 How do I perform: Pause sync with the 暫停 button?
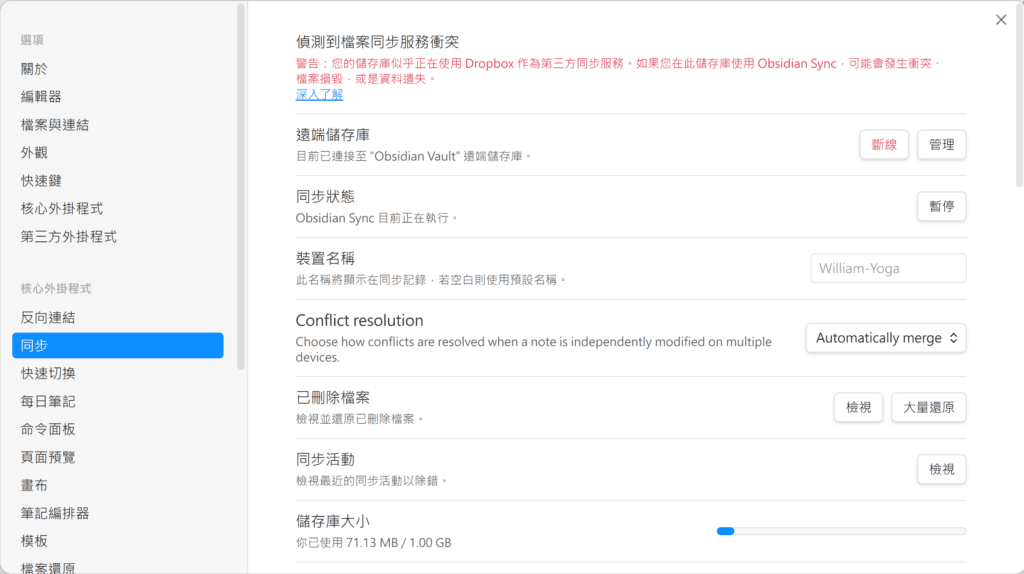(x=941, y=207)
